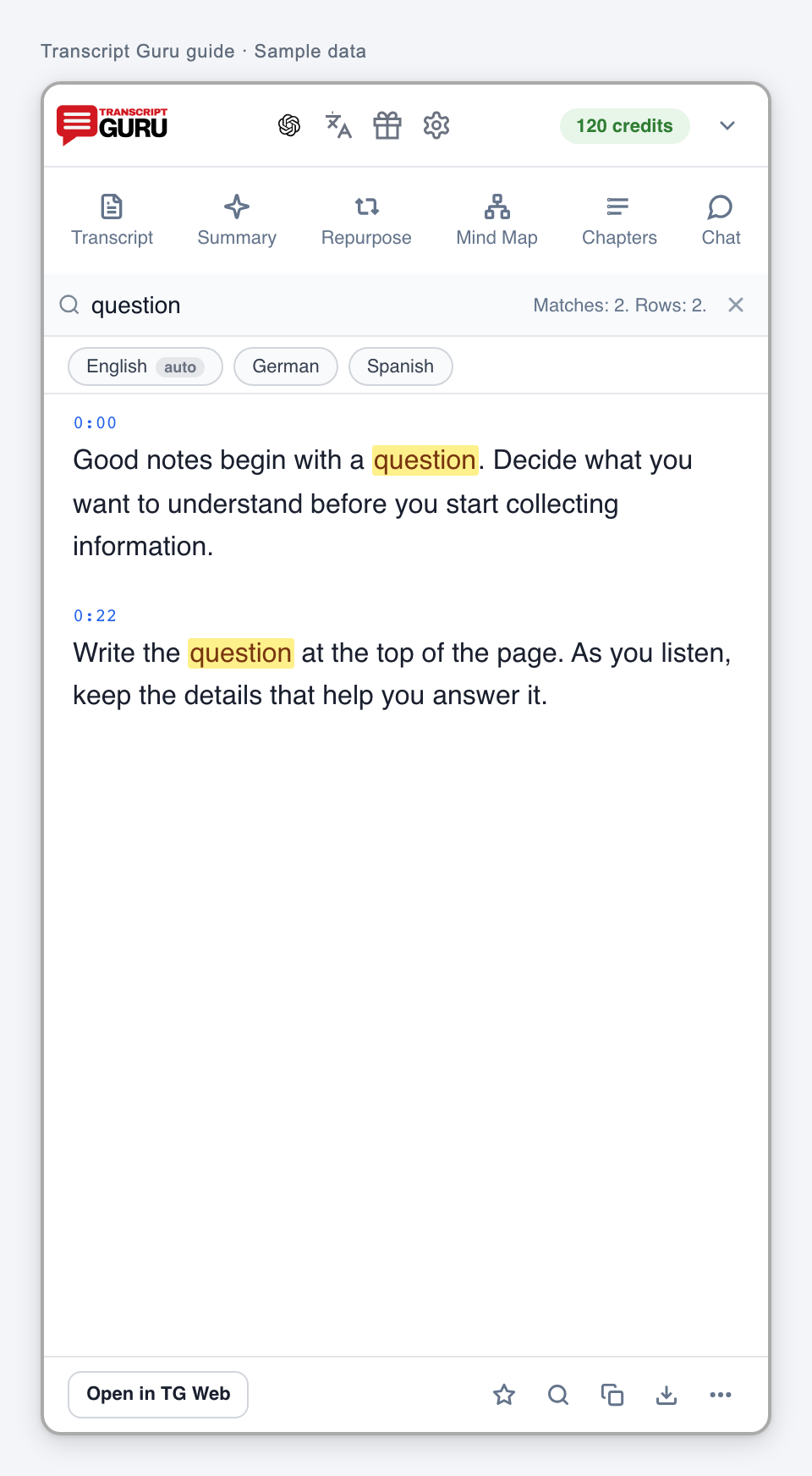
Task: Select the English auto language chip
Action: pos(145,366)
